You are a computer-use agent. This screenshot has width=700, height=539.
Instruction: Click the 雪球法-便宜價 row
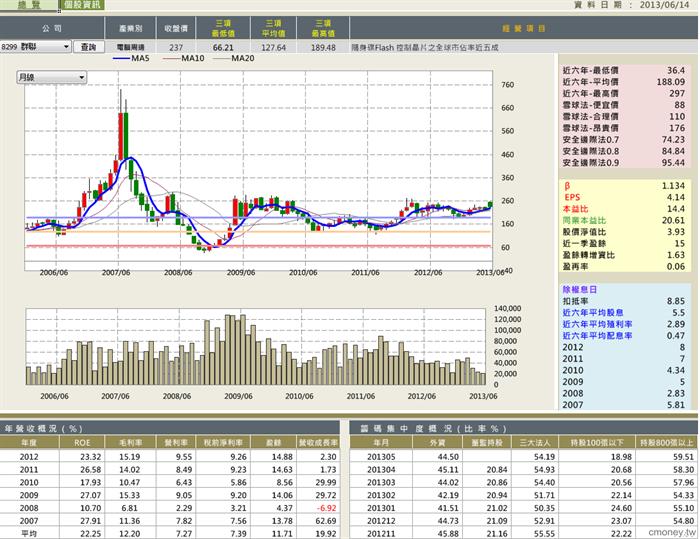point(624,105)
